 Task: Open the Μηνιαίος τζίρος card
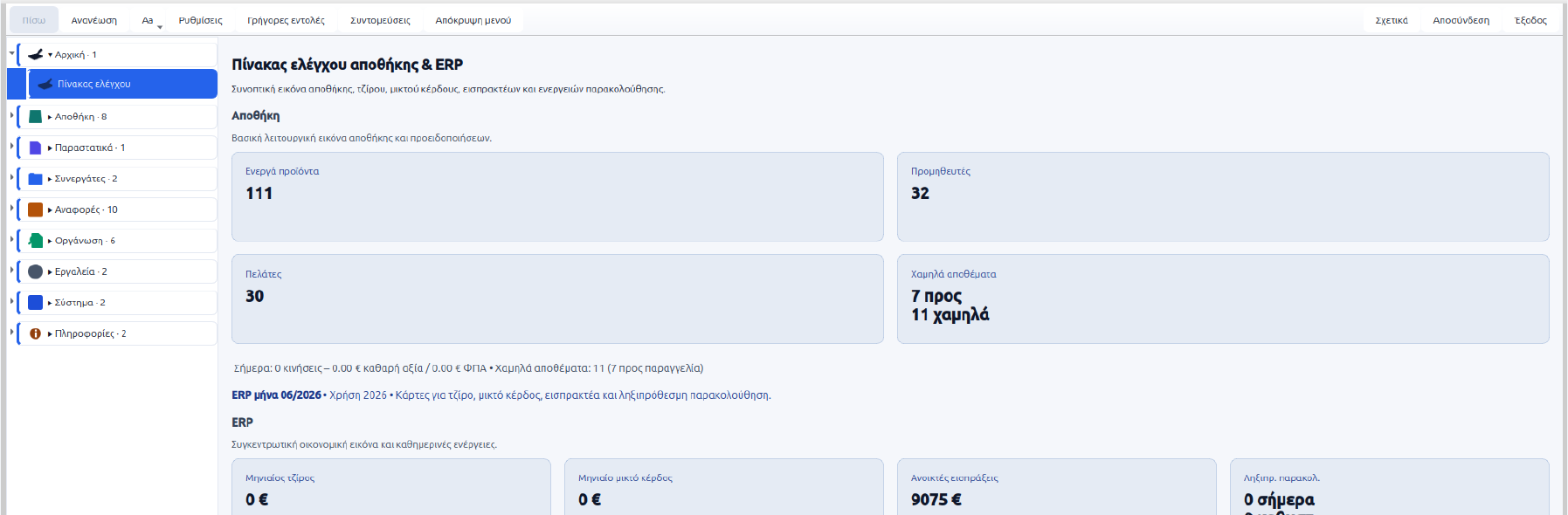coord(391,487)
